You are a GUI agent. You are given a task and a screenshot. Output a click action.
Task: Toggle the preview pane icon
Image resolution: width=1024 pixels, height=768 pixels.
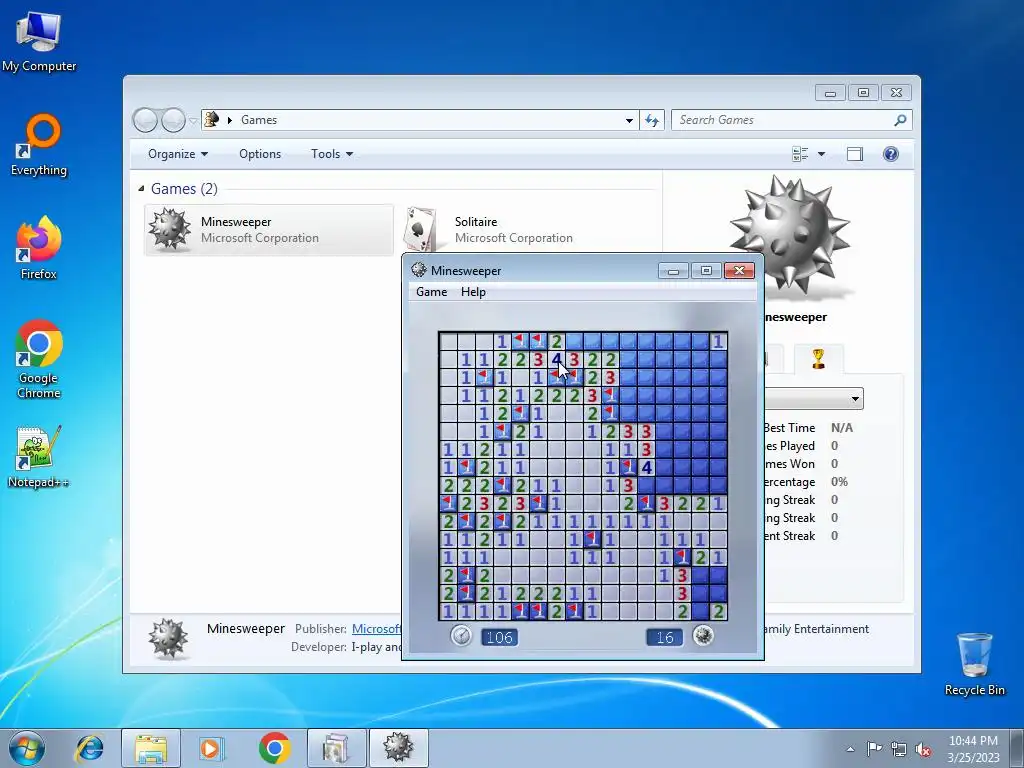(x=854, y=154)
